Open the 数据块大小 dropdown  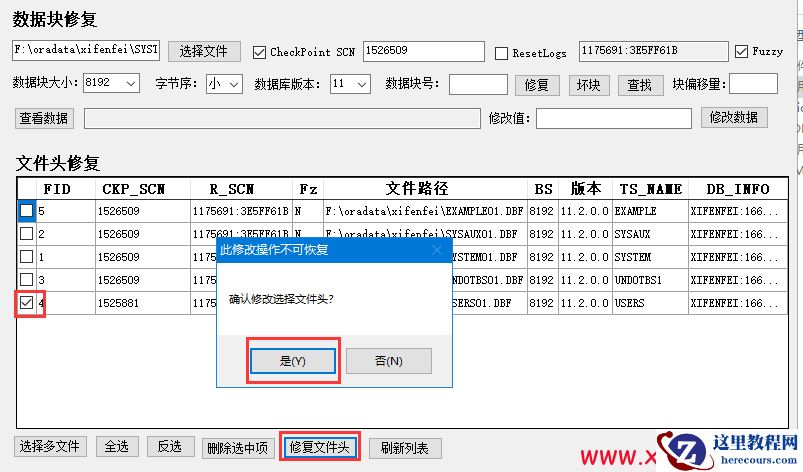[111, 83]
